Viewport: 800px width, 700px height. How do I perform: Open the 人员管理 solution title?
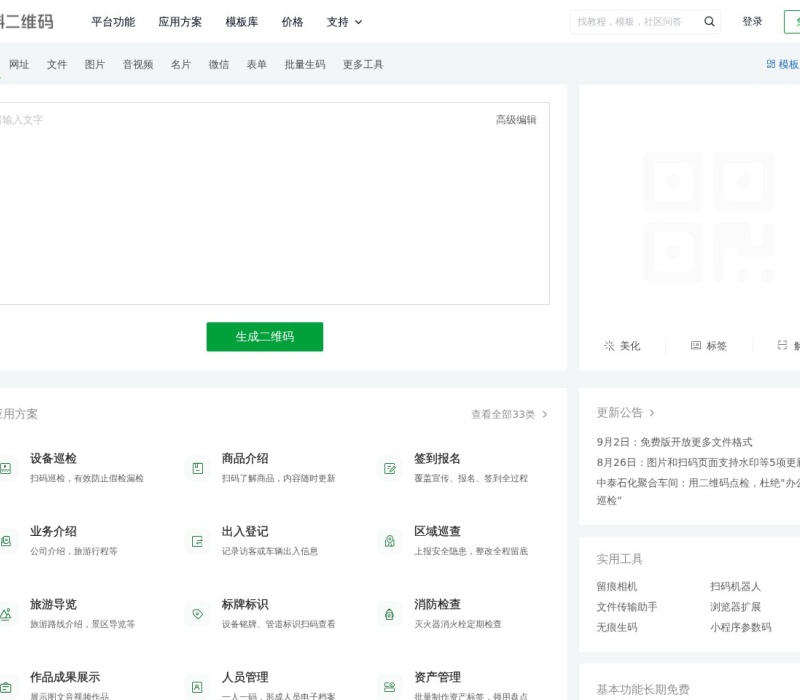245,678
